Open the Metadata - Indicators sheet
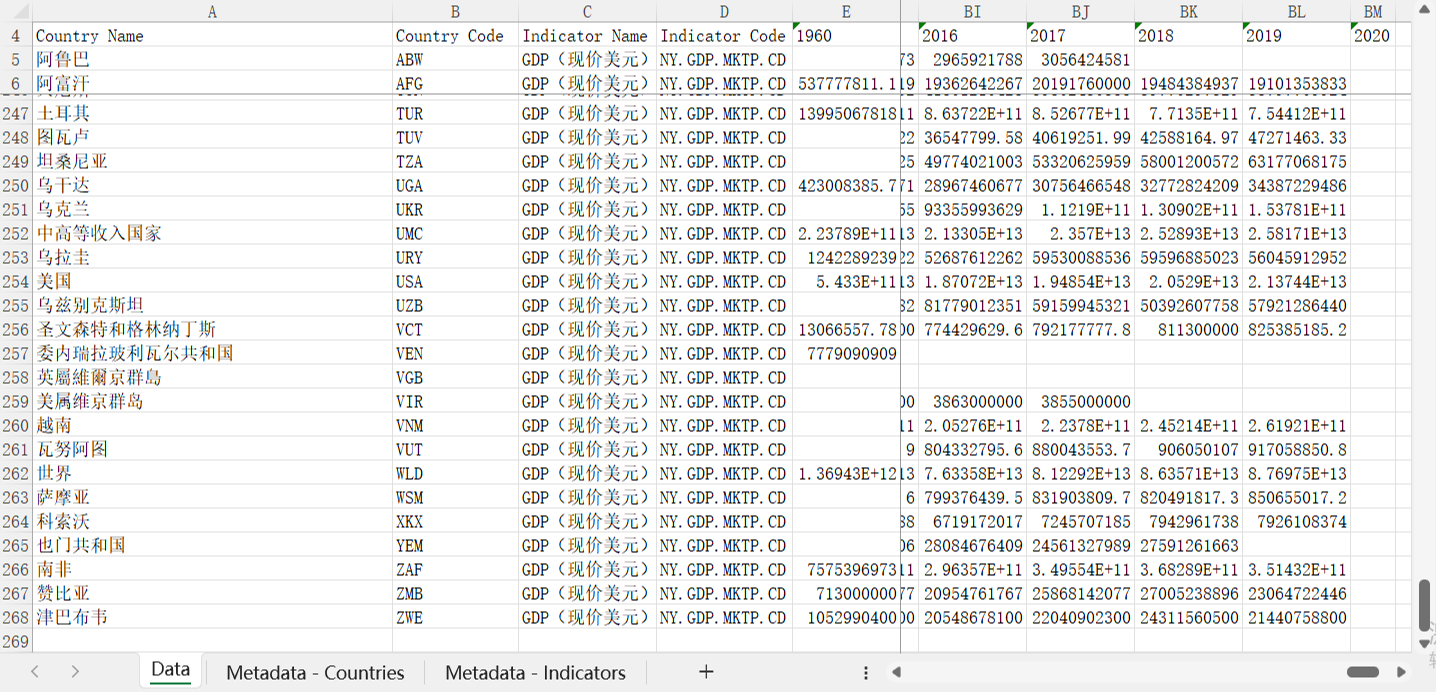This screenshot has width=1436, height=693. (x=535, y=673)
